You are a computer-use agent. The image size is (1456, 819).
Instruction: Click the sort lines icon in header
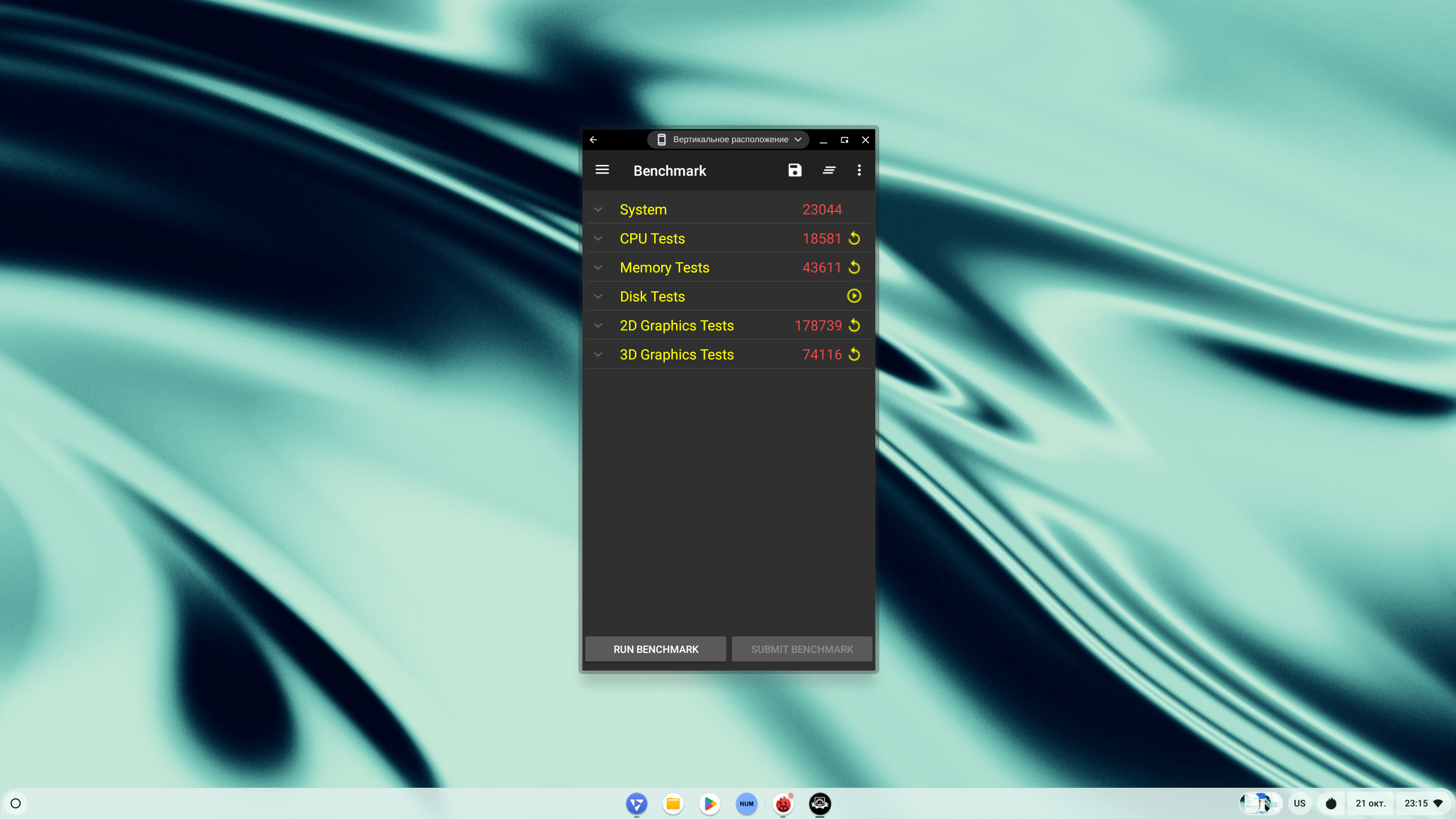829,170
